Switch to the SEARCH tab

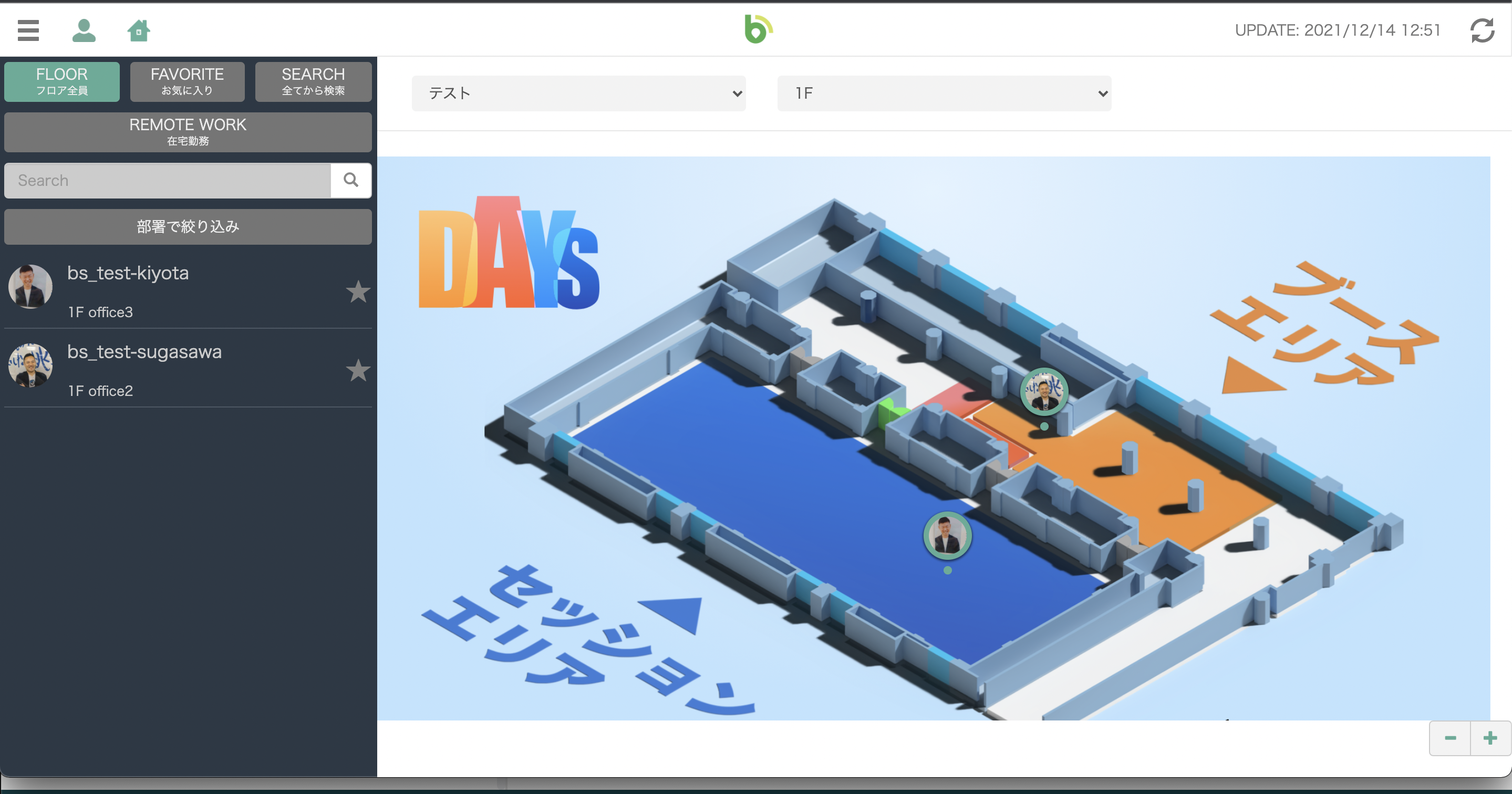(x=313, y=81)
